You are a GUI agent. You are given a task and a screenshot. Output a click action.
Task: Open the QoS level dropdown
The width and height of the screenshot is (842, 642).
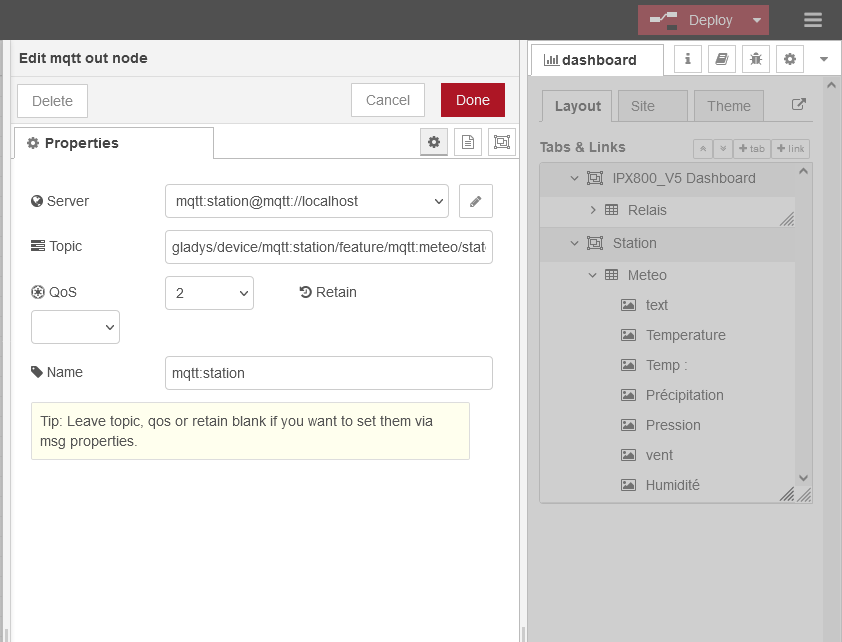point(209,293)
